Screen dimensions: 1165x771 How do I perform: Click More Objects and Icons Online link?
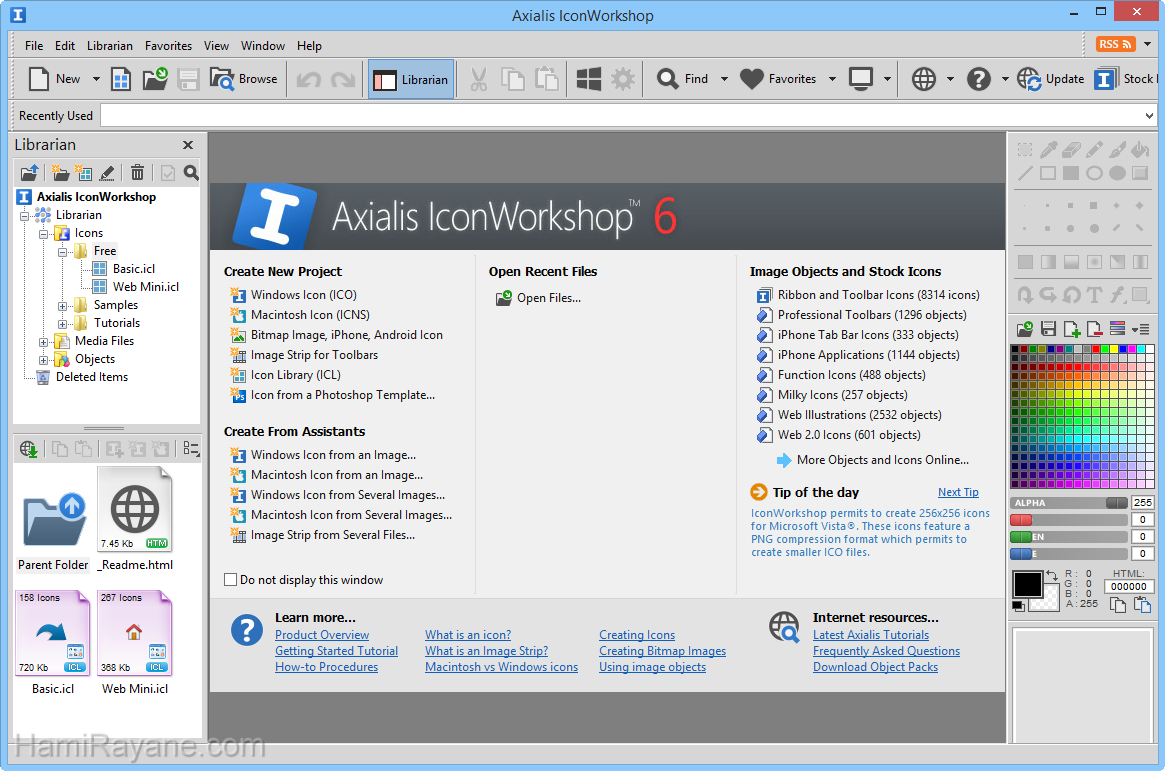(x=882, y=460)
